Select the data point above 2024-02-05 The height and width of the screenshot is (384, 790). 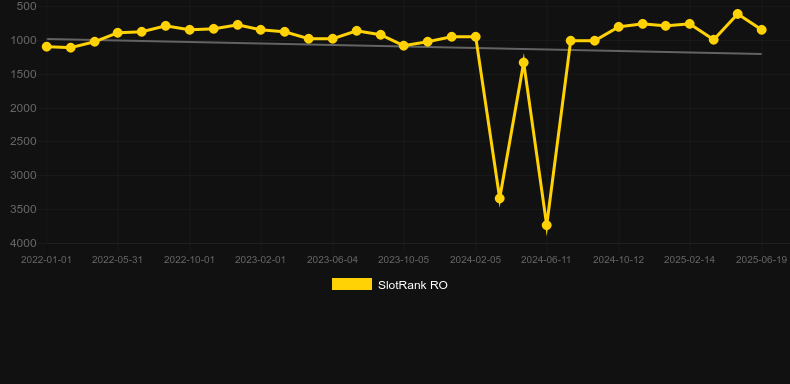click(x=476, y=37)
